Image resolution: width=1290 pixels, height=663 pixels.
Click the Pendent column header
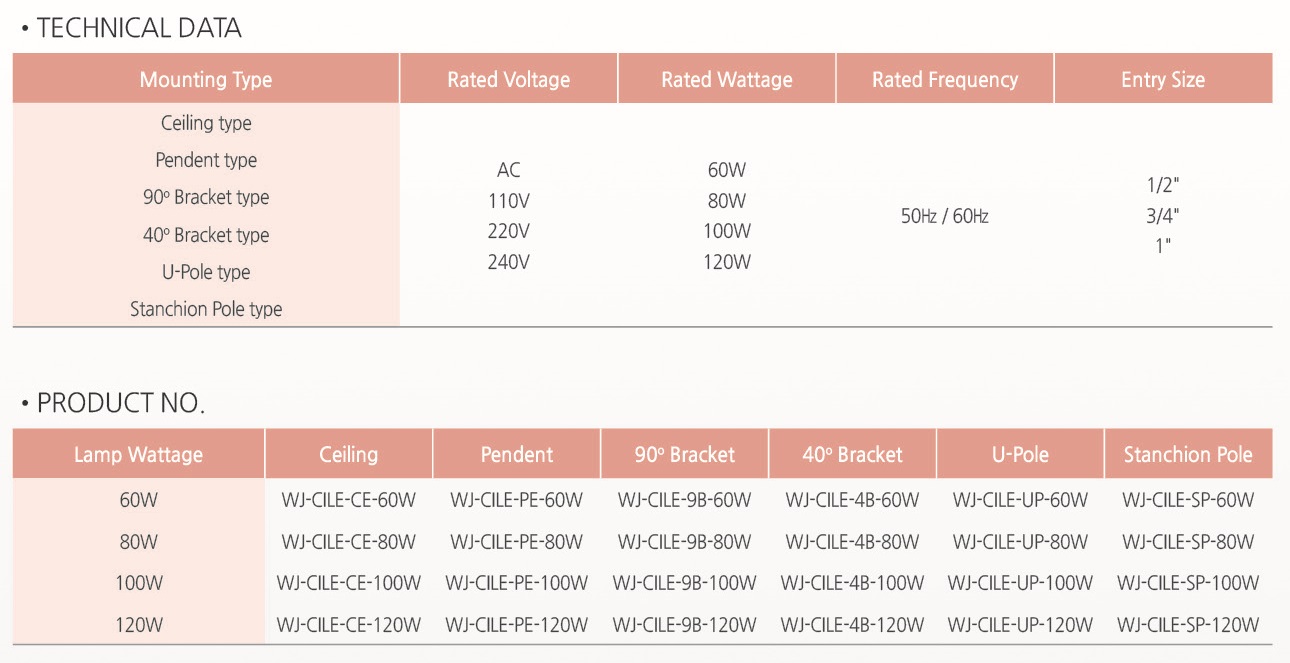click(x=517, y=455)
